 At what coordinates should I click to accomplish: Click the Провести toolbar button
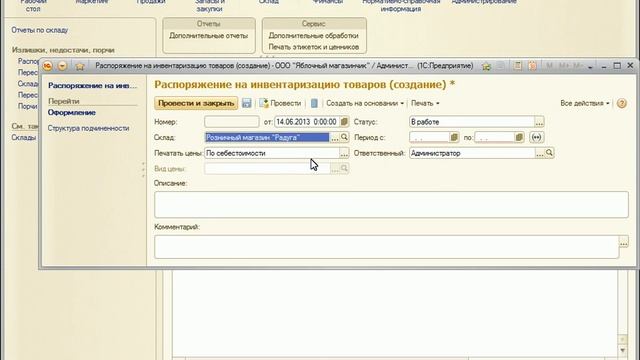coord(281,103)
